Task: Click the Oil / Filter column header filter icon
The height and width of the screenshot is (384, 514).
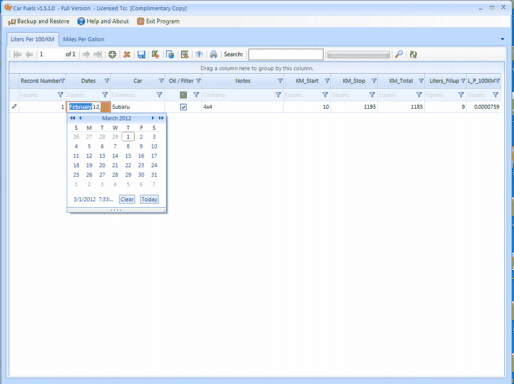Action: pyautogui.click(x=198, y=81)
